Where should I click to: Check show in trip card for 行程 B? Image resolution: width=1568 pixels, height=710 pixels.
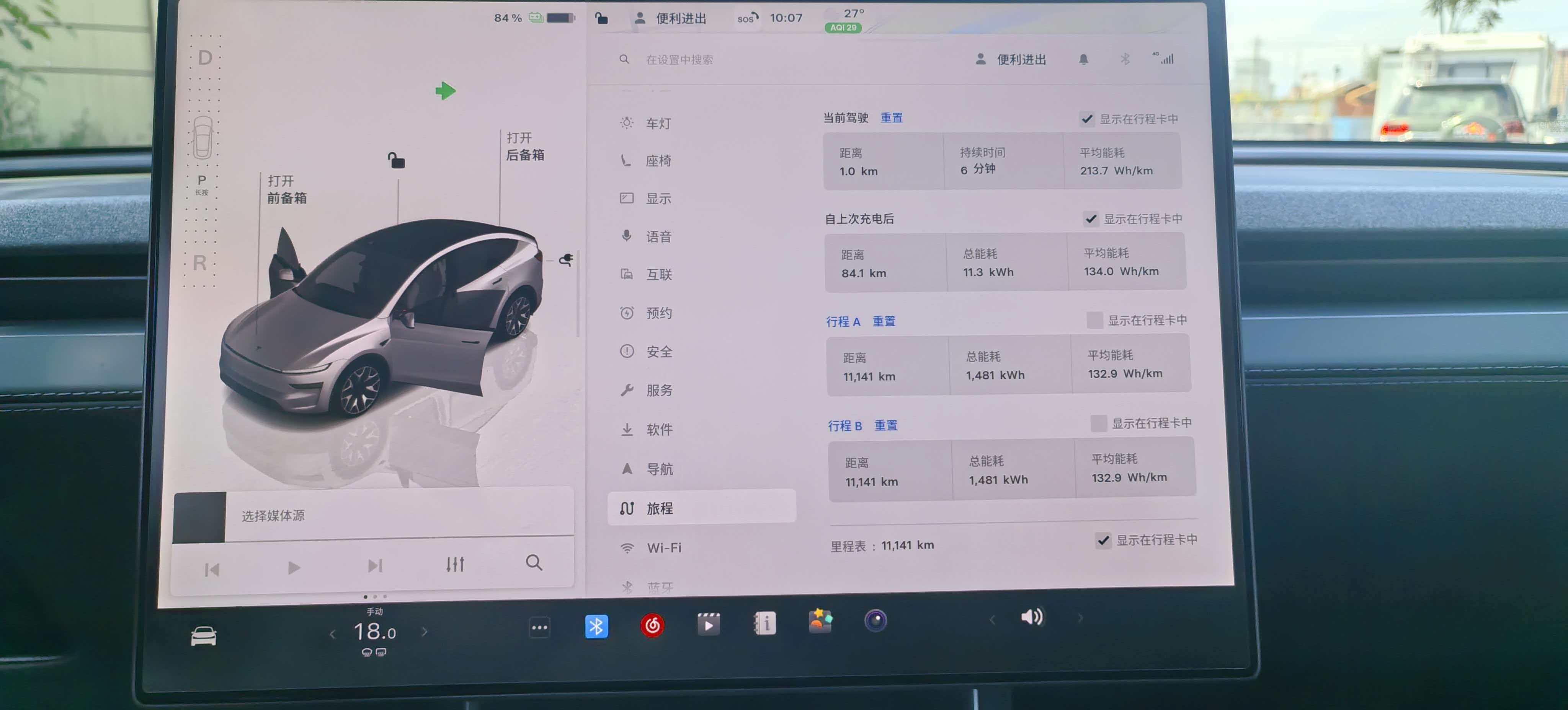1099,423
